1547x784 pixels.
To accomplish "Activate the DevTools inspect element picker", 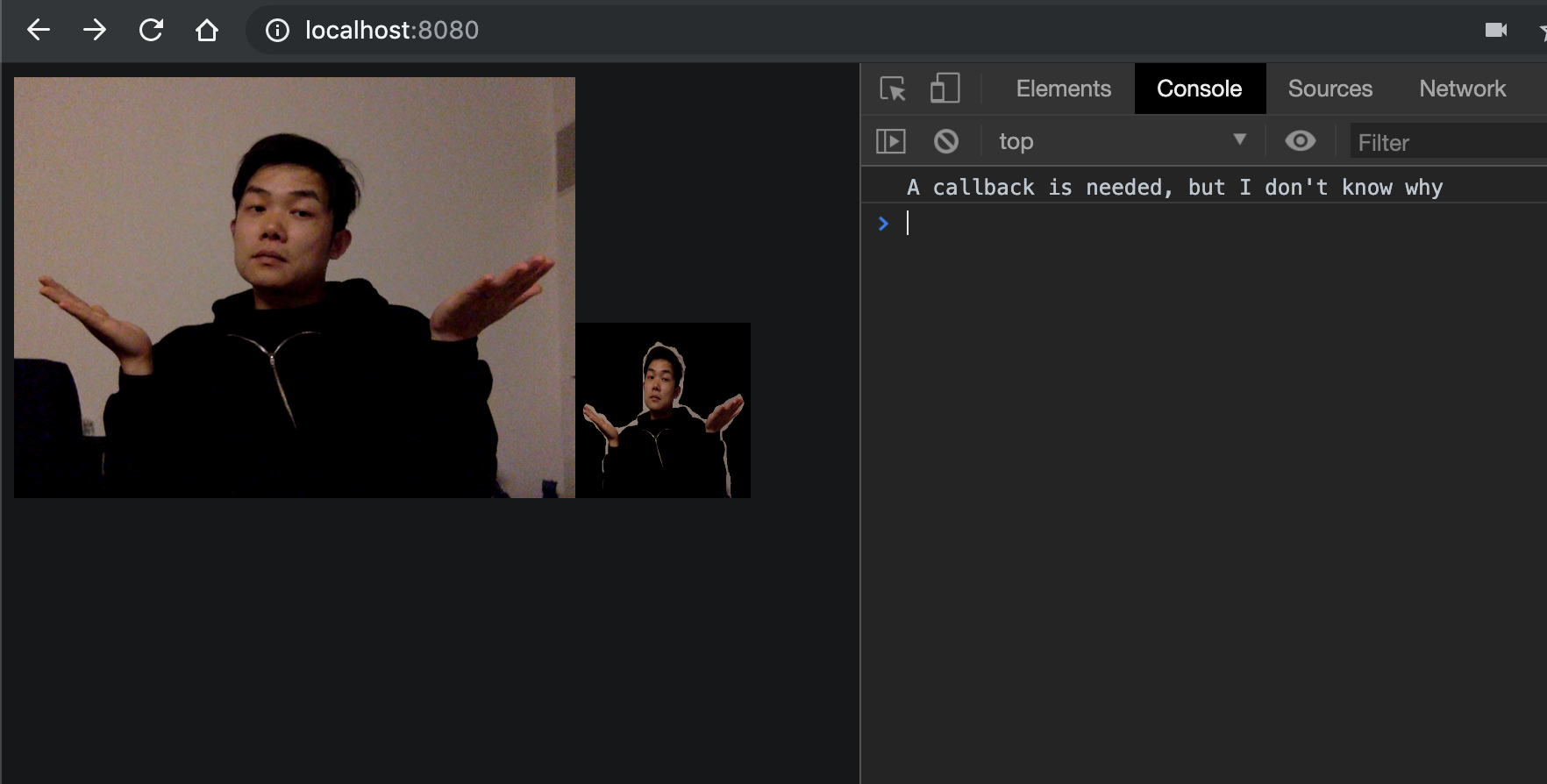I will point(893,89).
